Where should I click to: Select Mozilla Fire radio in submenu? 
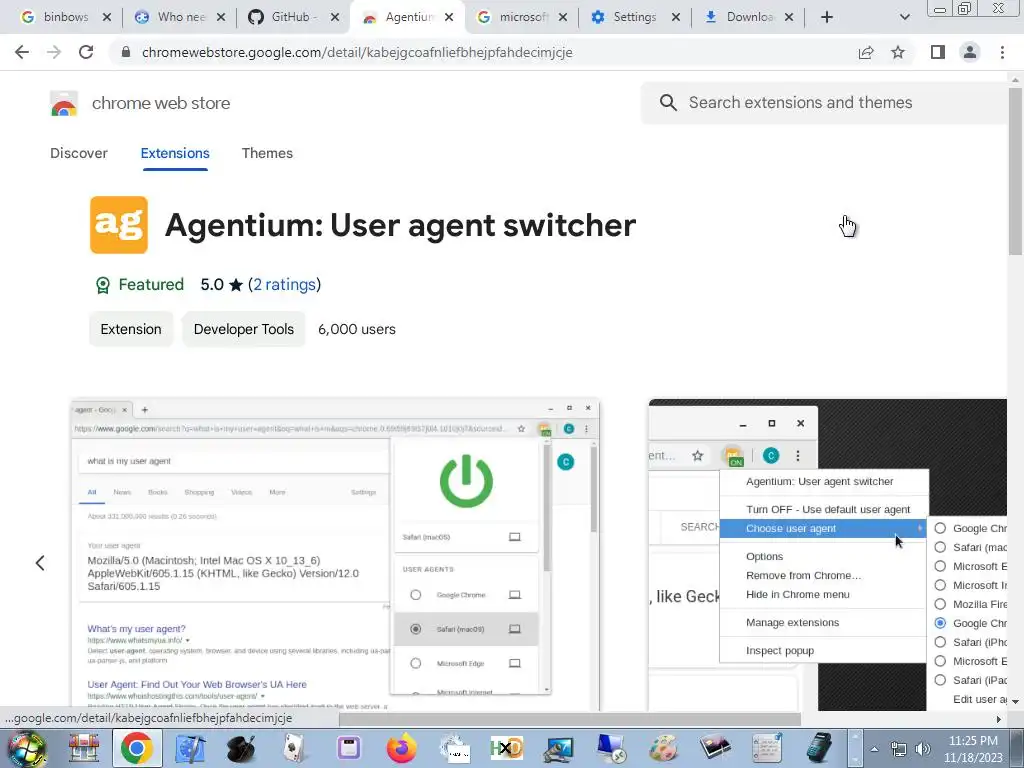pos(940,604)
